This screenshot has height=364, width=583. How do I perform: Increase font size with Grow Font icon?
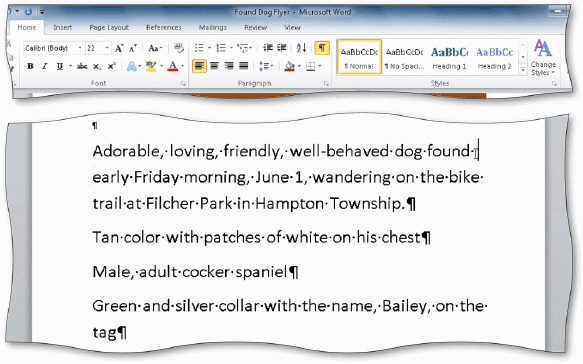click(119, 48)
